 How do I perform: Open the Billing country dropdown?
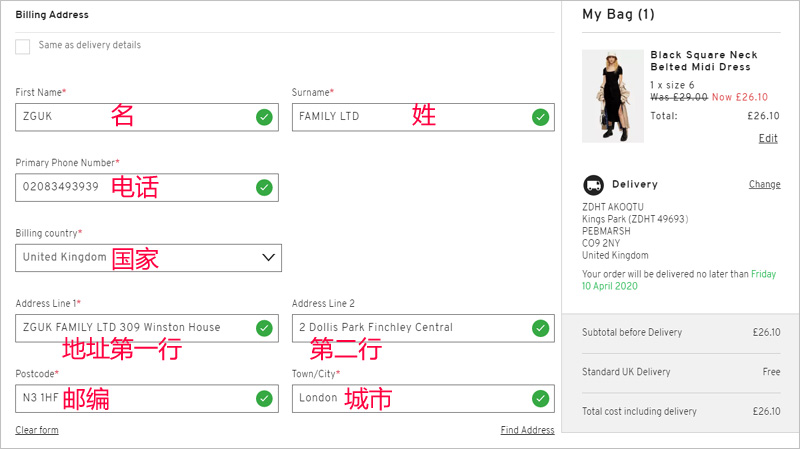coord(148,258)
